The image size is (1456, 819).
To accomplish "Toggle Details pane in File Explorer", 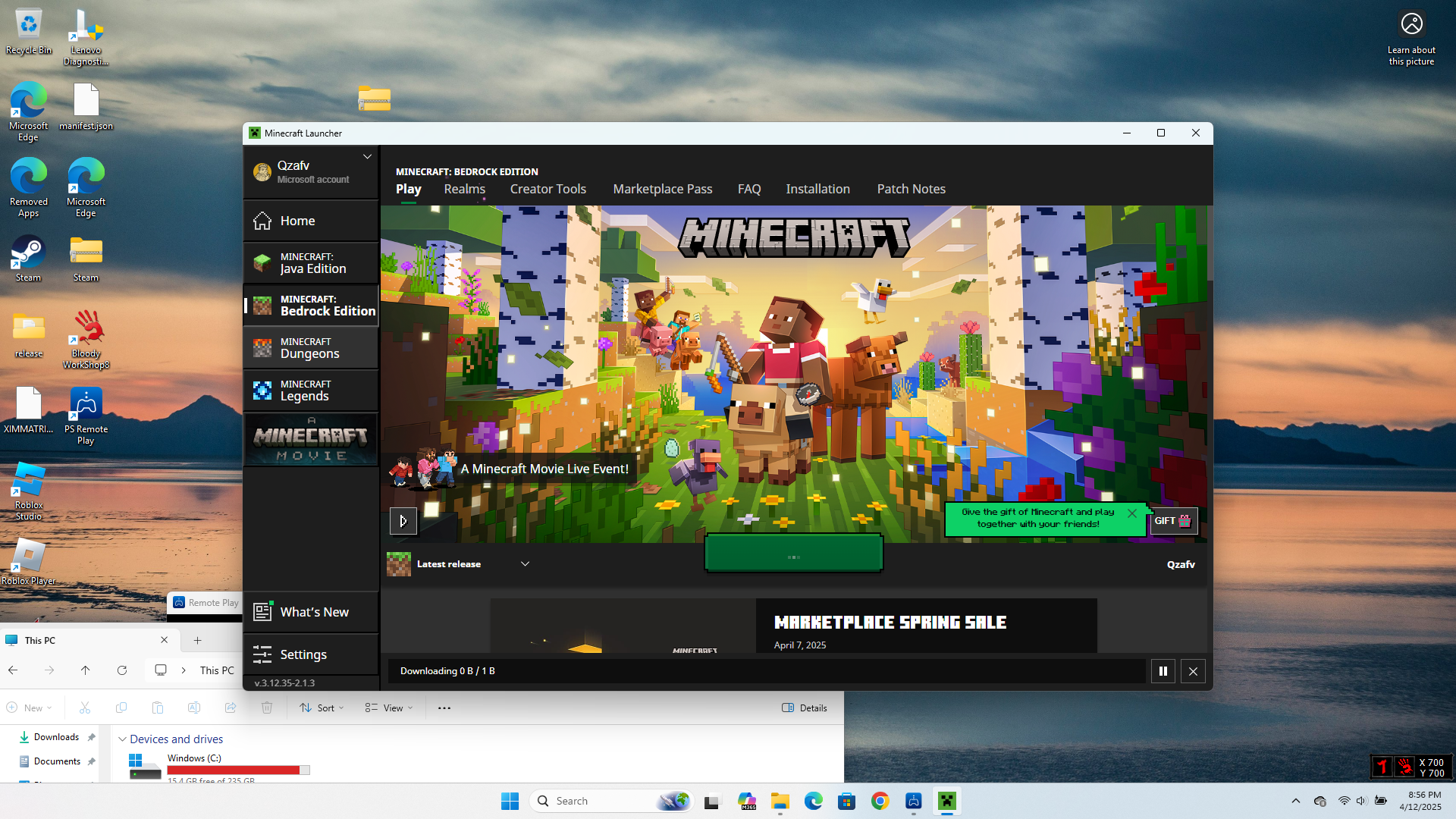I will [x=805, y=708].
